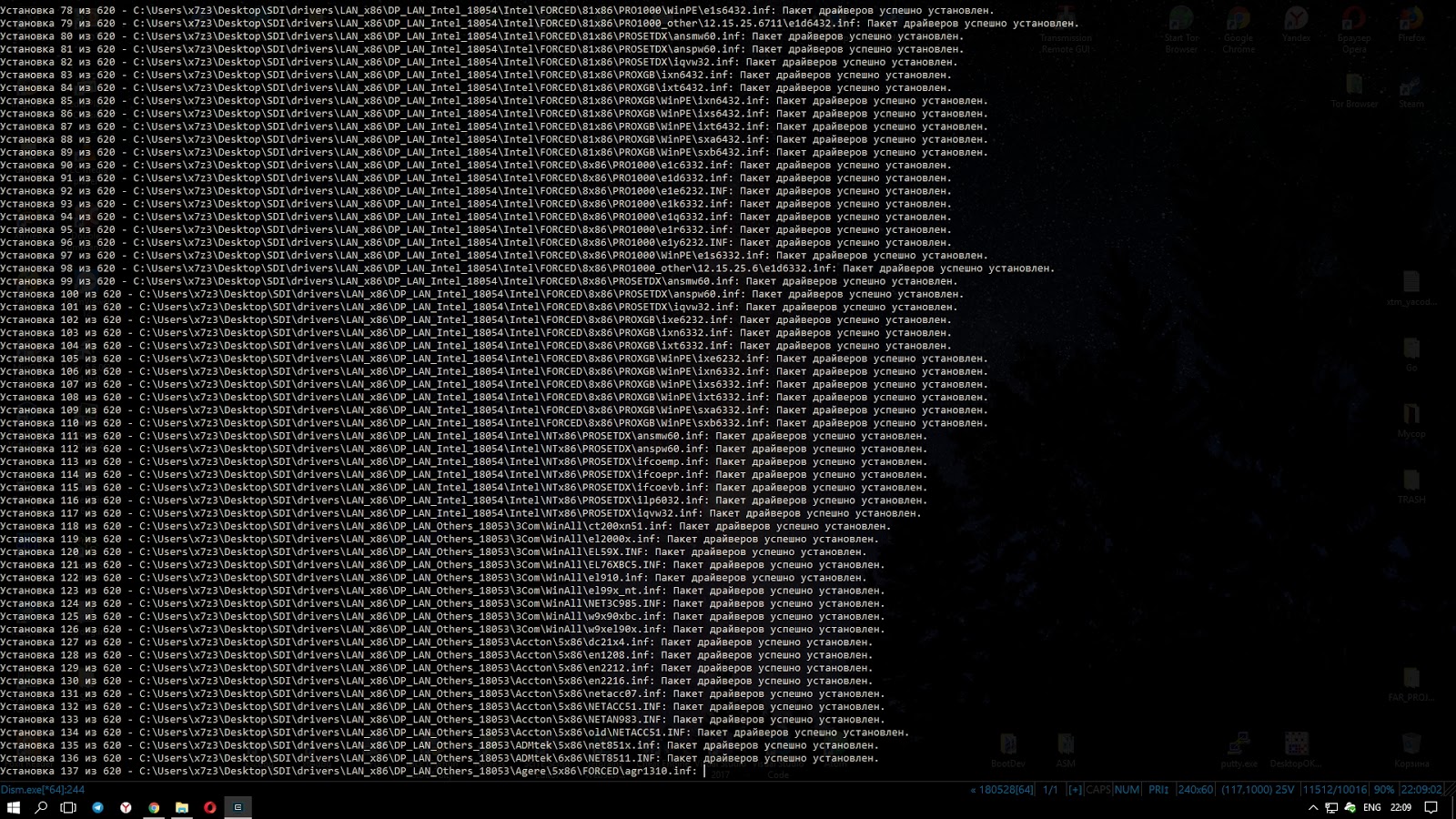Click the cloud sync tray icon
This screenshot has width=1456, height=819.
(x=1350, y=807)
